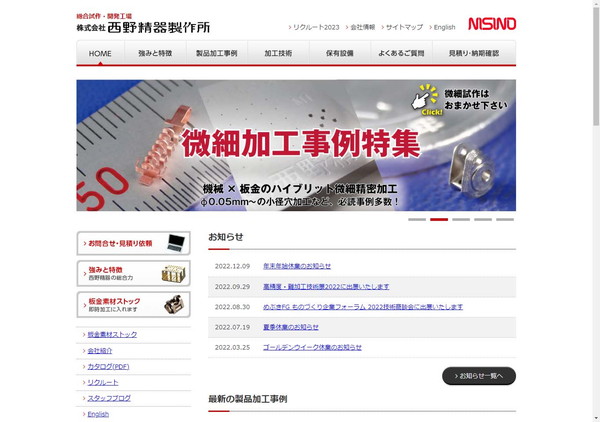Select the second (active) banner slide indicator
Screen dimensions: 600x422
[x=439, y=220]
